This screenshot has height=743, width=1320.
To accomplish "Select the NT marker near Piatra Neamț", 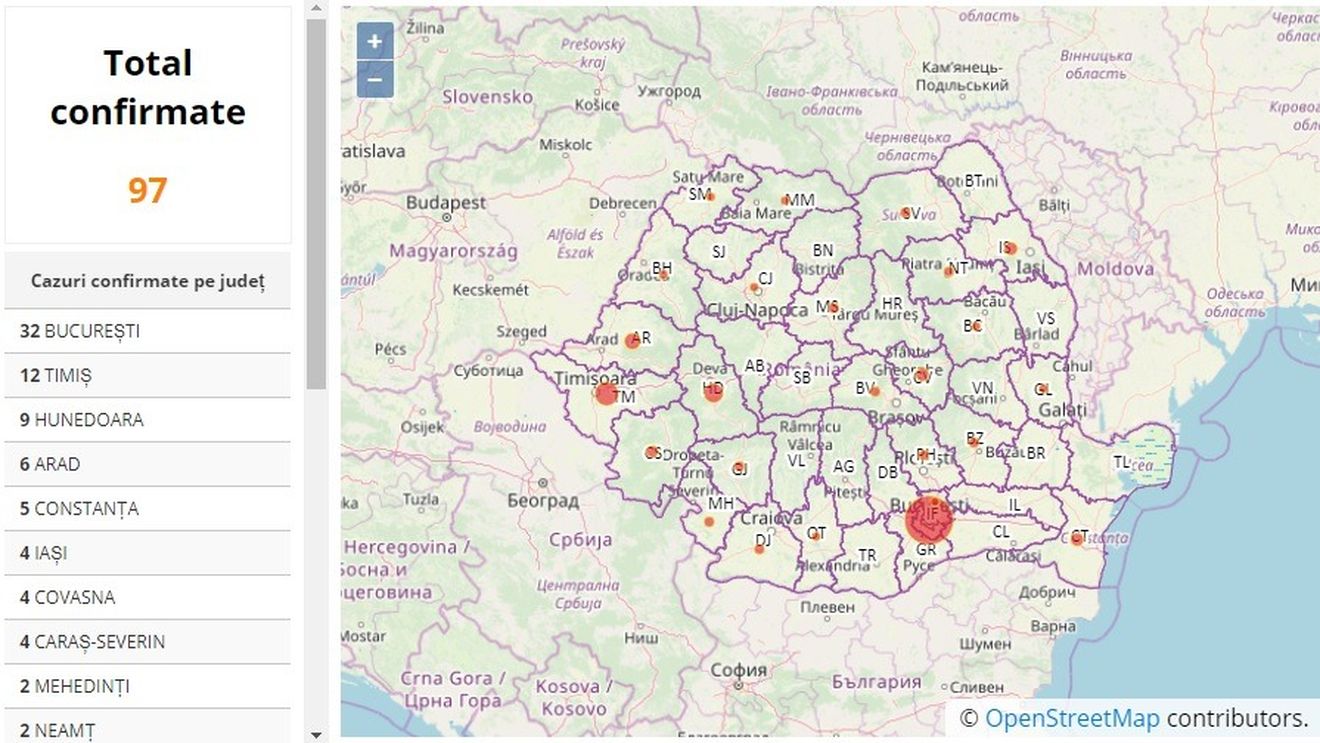I will tap(950, 268).
